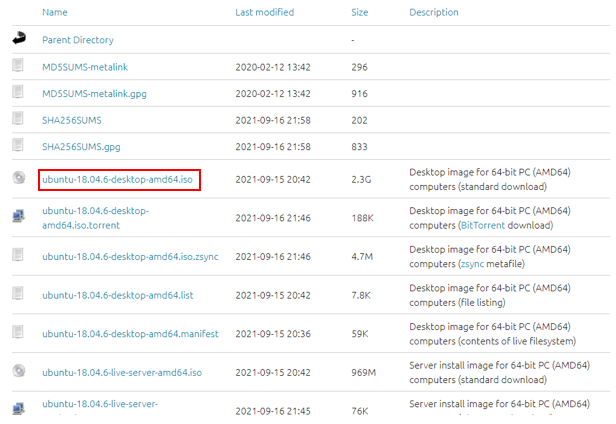Click the file icon beside SHA256SUMS

pyautogui.click(x=18, y=118)
